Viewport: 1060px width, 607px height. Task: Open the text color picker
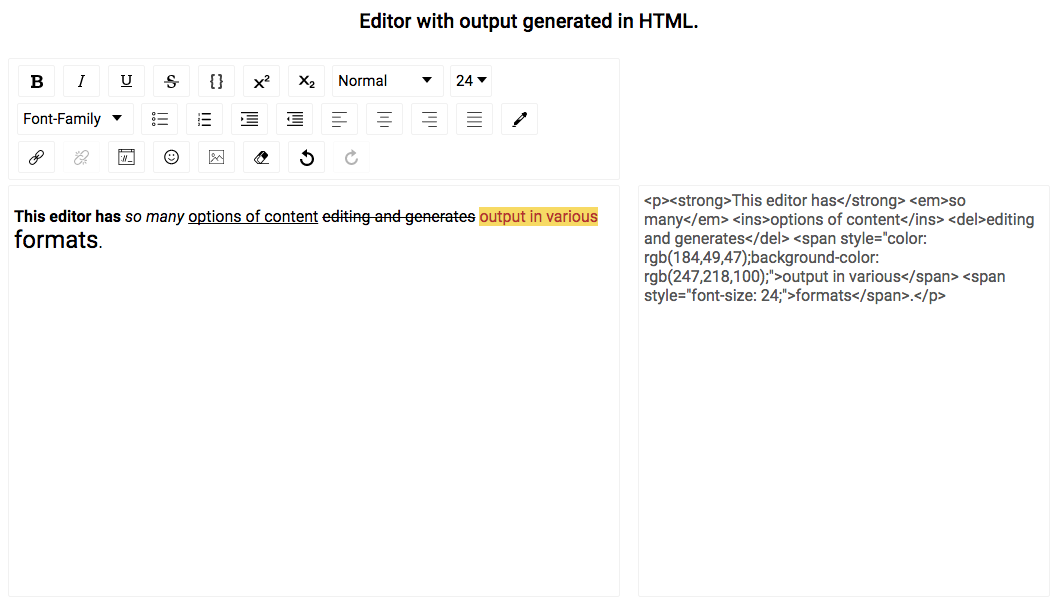coord(519,118)
